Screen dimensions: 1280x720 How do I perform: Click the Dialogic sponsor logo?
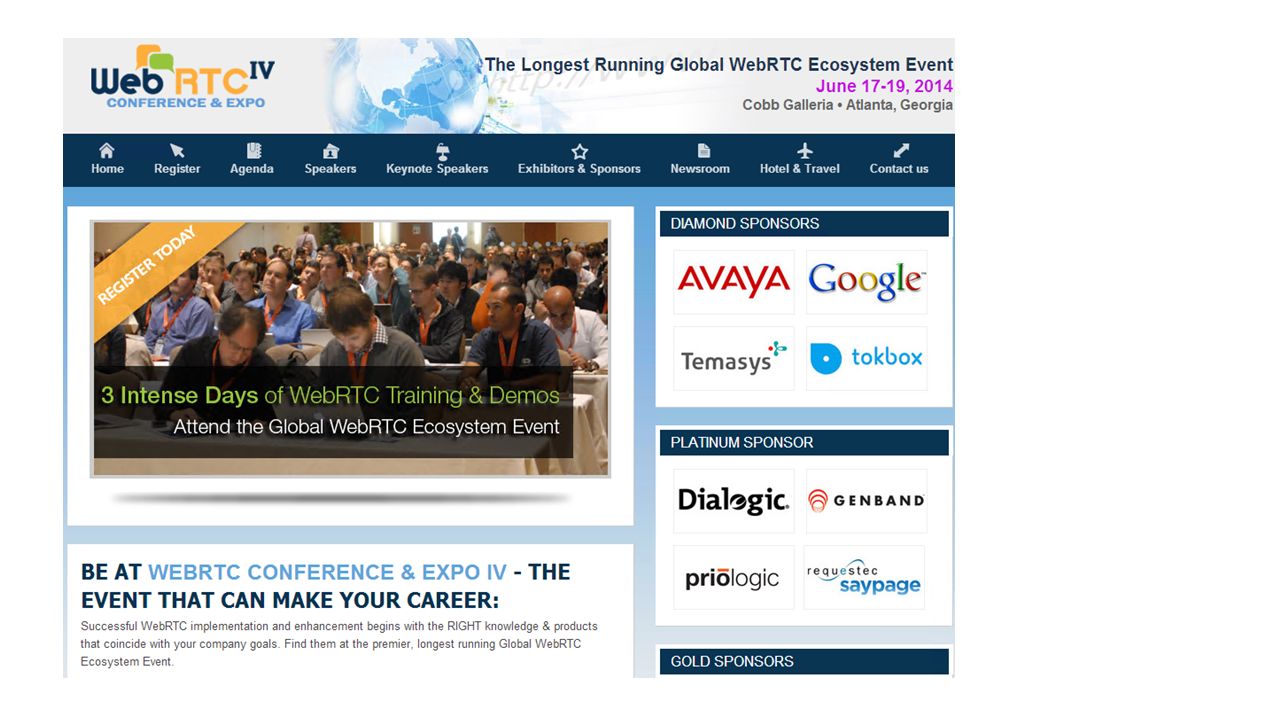(x=734, y=501)
